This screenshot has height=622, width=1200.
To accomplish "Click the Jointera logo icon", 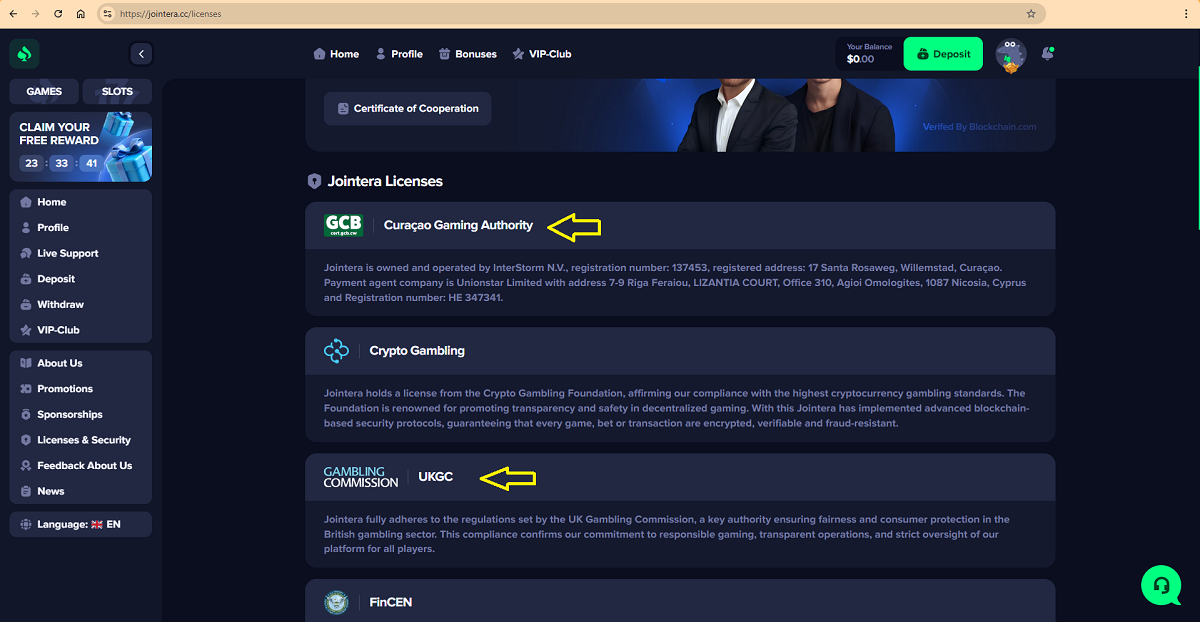I will 25,54.
